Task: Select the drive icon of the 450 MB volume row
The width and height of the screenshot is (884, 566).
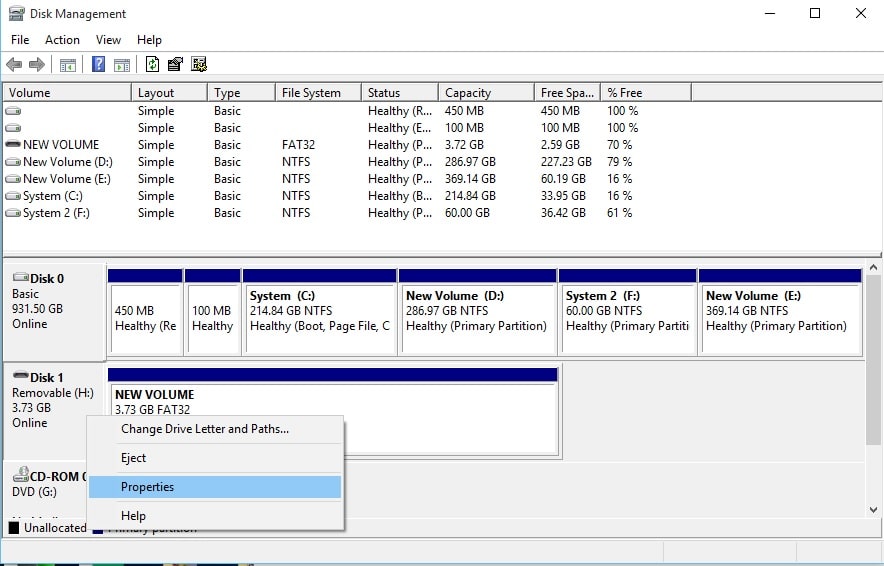Action: pos(13,111)
